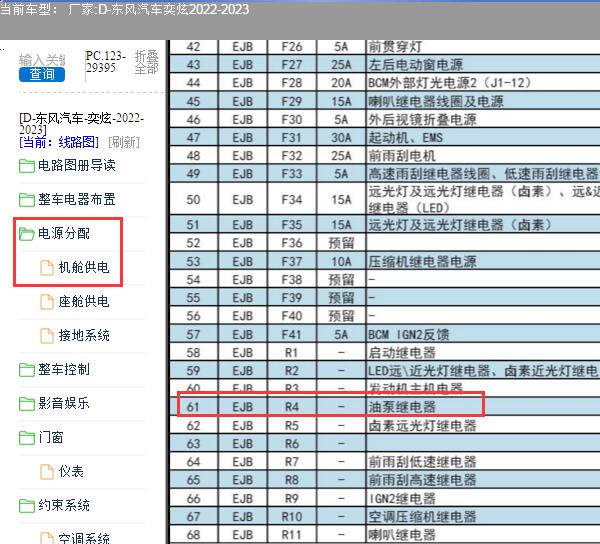Open the 空调系统 page
The height and width of the screenshot is (544, 600).
click(84, 538)
